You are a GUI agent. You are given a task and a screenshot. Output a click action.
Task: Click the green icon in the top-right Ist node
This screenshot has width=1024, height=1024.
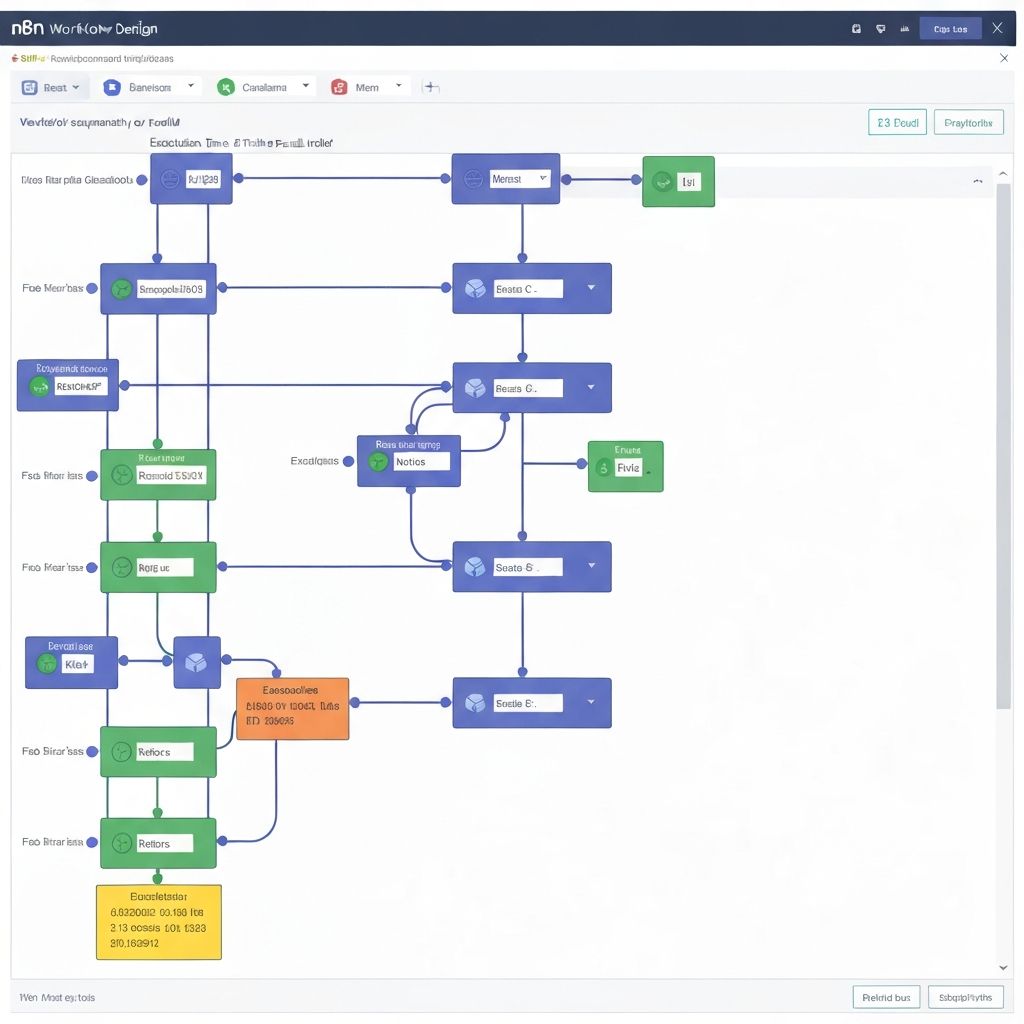(x=661, y=182)
